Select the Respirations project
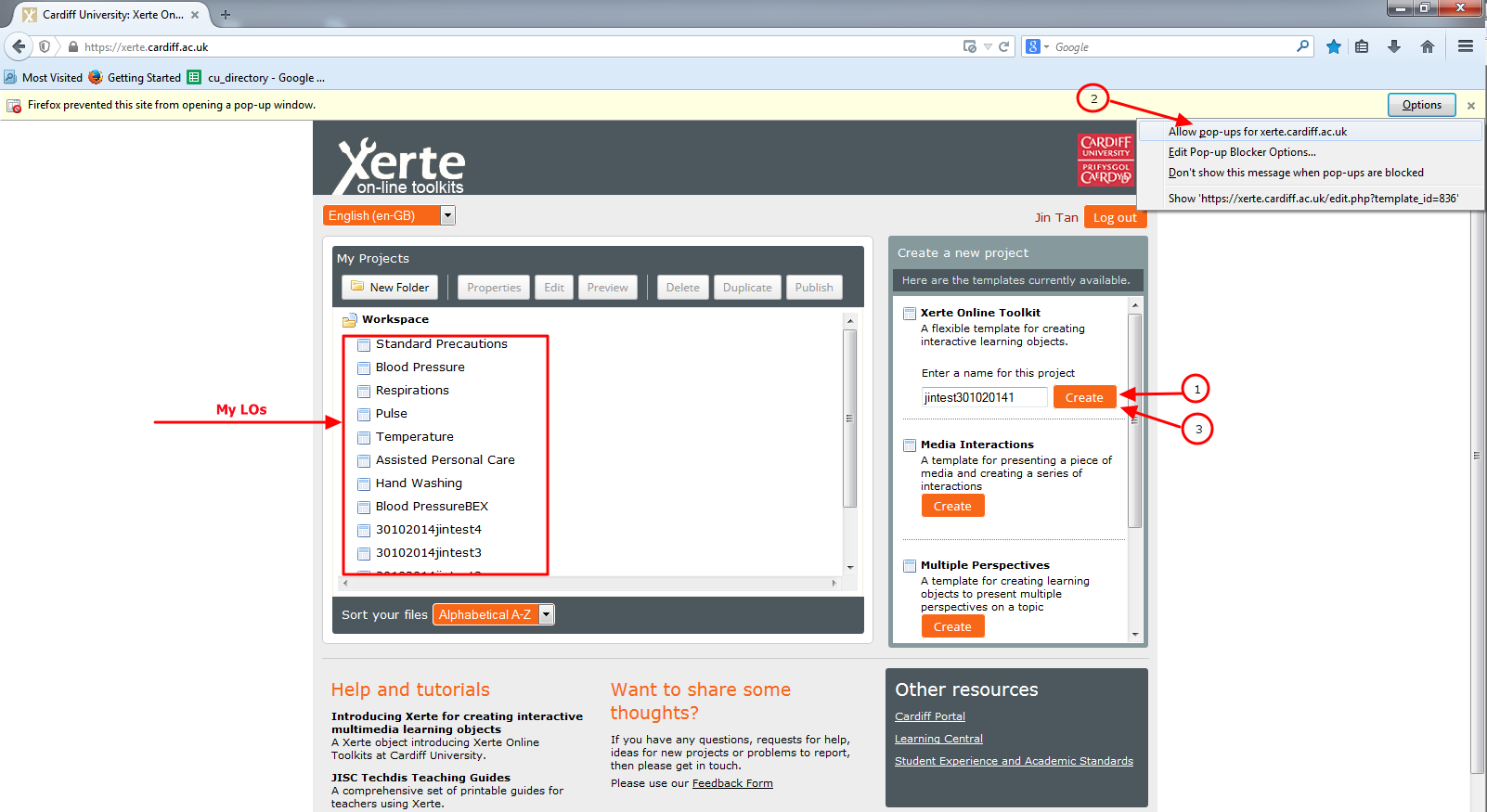 tap(412, 391)
